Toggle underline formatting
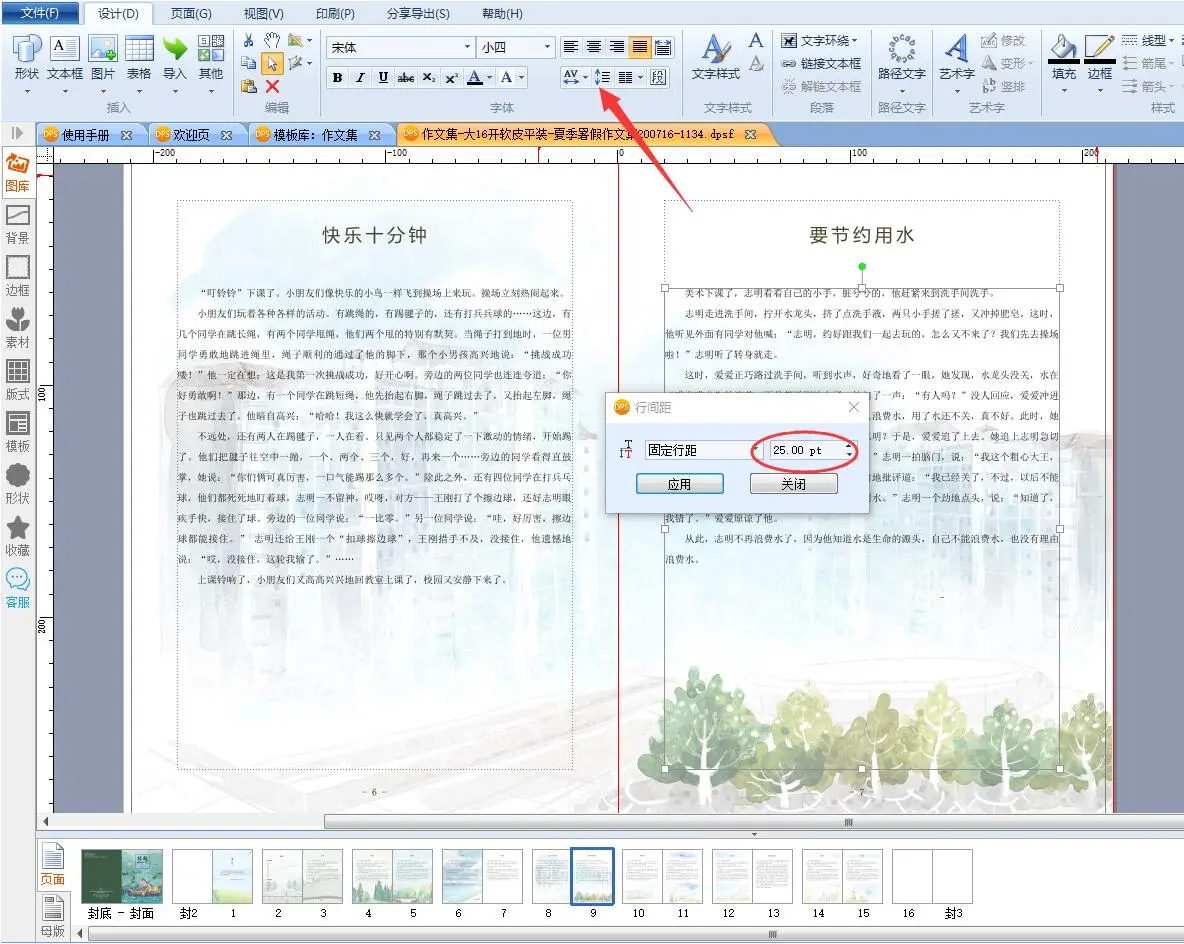The height and width of the screenshot is (944, 1184). 383,77
